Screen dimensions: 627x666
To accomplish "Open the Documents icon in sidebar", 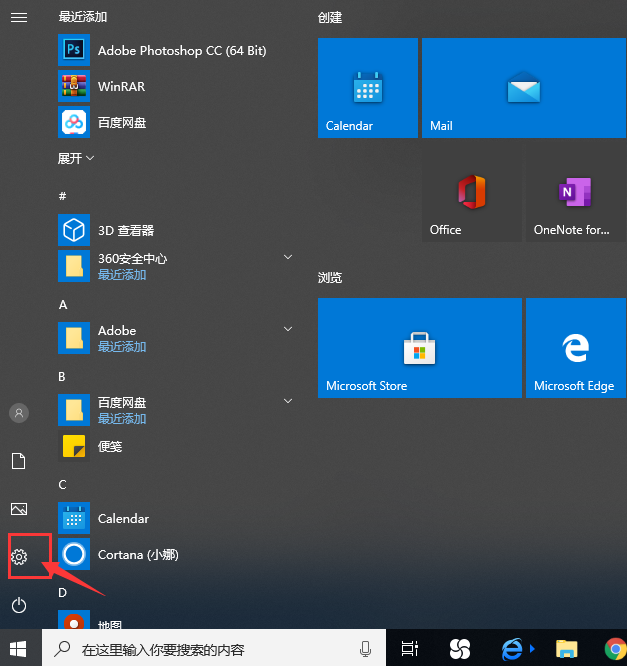I will tap(19, 461).
